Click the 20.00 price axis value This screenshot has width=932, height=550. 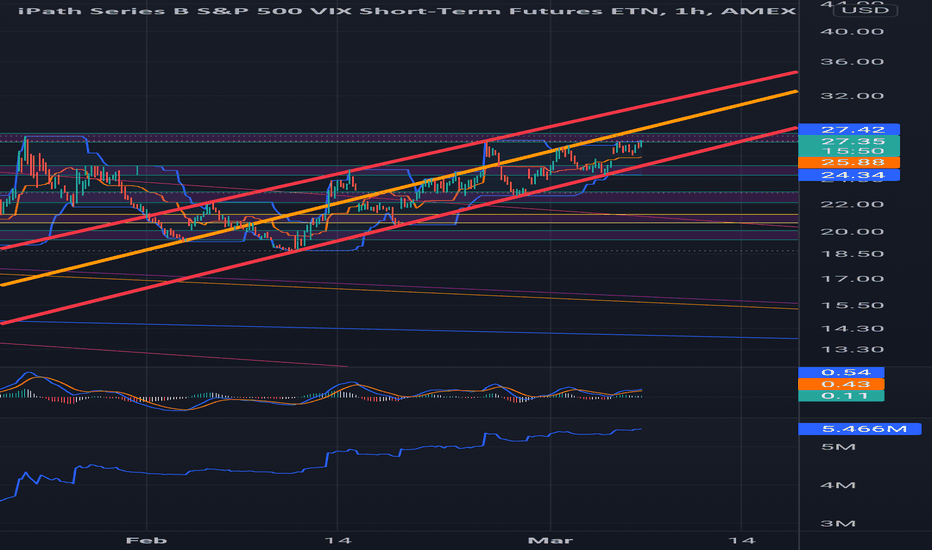[x=852, y=232]
